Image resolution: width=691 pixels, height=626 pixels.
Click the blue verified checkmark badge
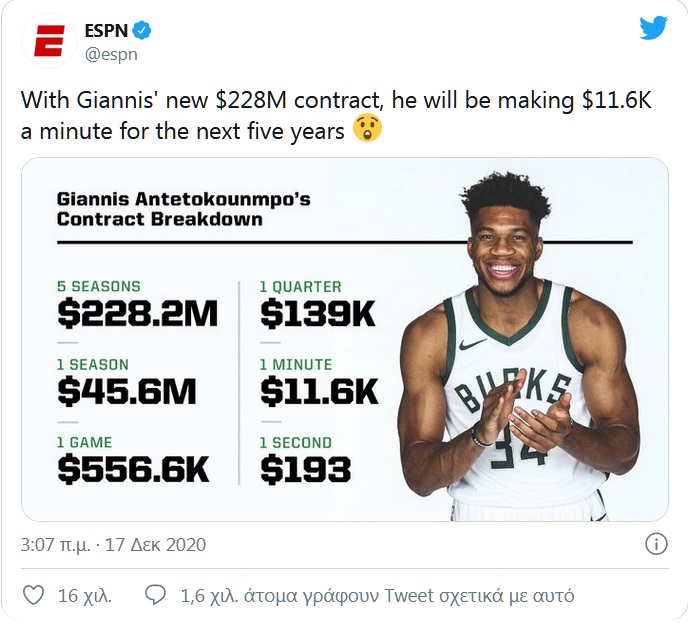point(142,30)
